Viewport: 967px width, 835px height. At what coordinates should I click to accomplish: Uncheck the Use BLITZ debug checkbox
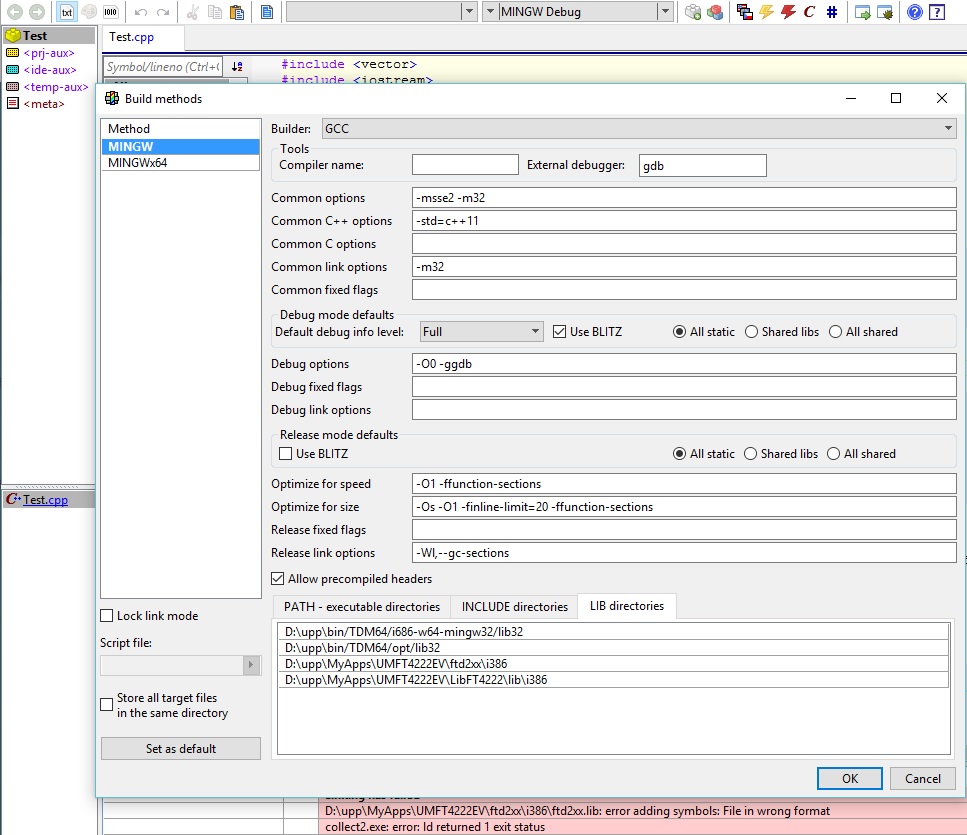[x=560, y=332]
